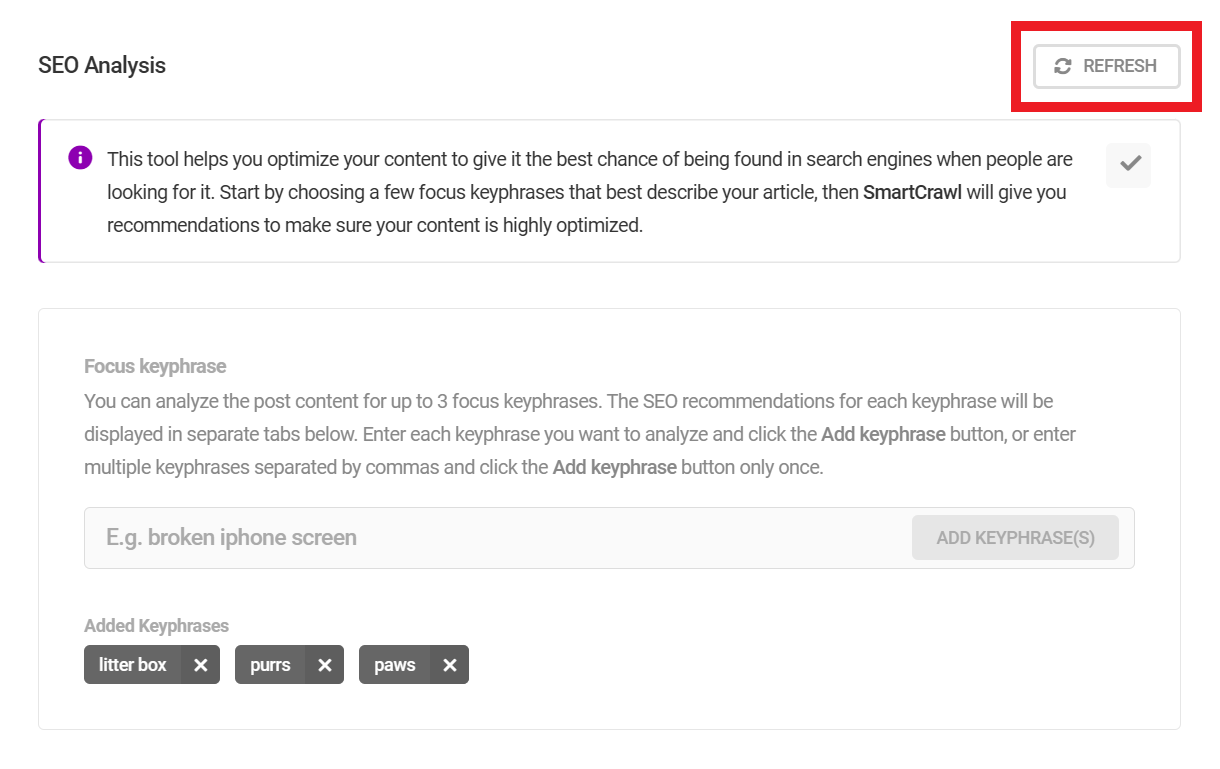
Task: Click the SEO Analysis heading
Action: [102, 66]
